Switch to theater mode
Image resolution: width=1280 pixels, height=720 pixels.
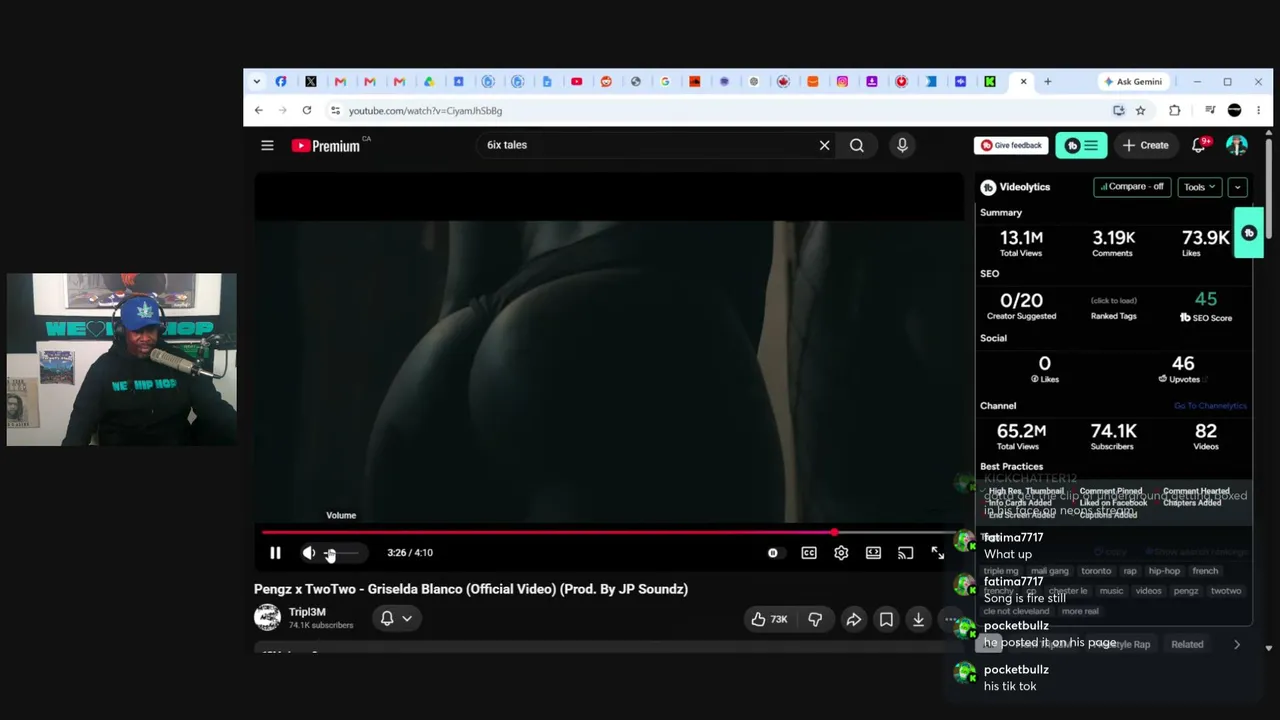873,553
